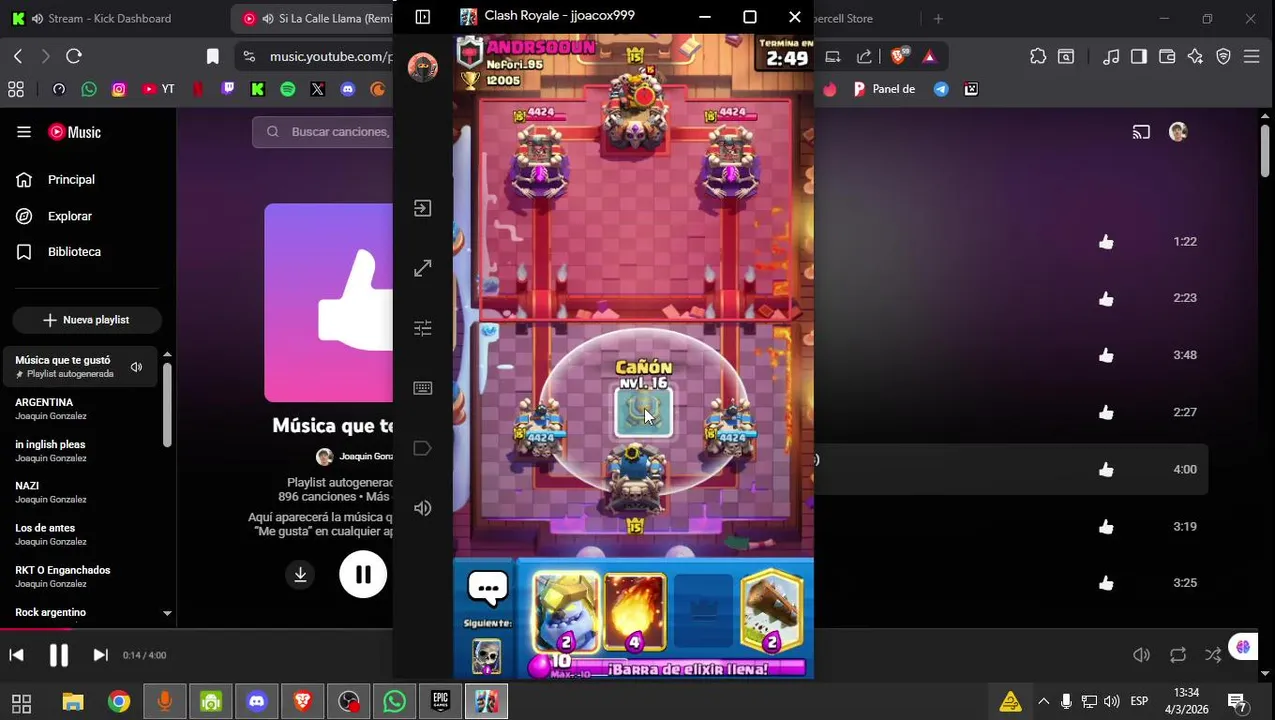1275x720 pixels.
Task: Show hidden system tray icons
Action: pyautogui.click(x=1043, y=701)
